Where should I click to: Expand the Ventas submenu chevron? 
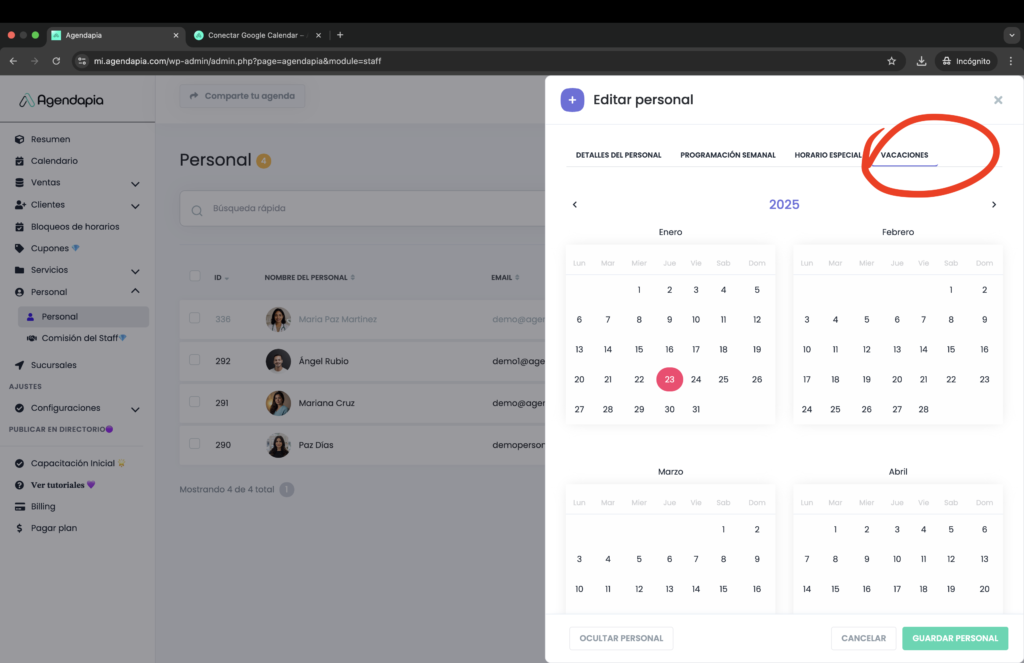click(135, 183)
